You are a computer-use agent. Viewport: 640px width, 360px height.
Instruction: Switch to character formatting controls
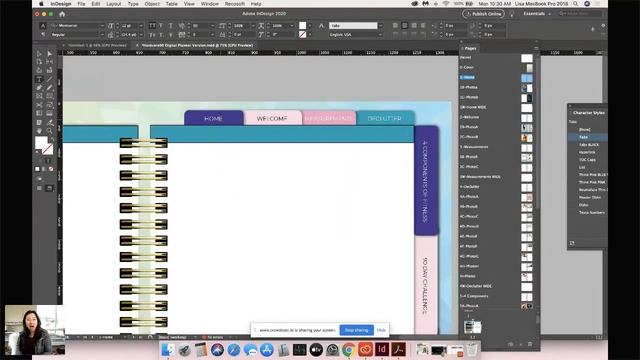43,25
